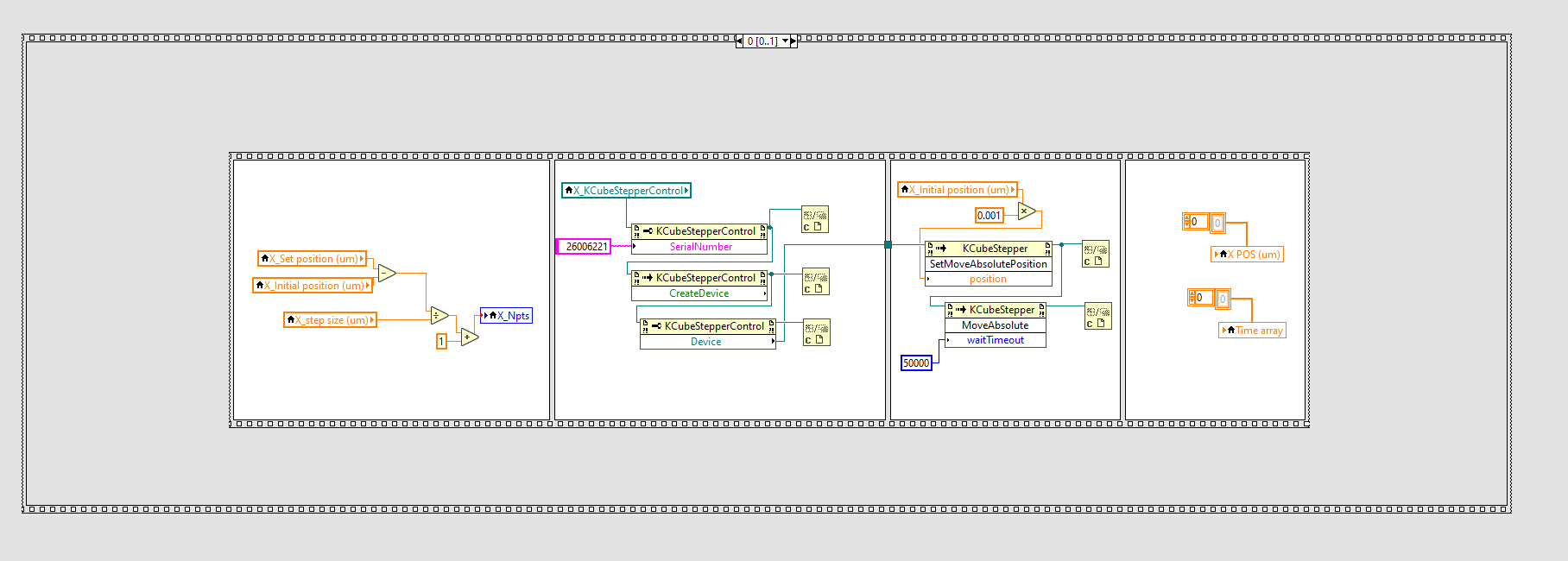Viewport: 1568px width, 561px height.
Task: Click the position parameter row
Action: (x=989, y=279)
